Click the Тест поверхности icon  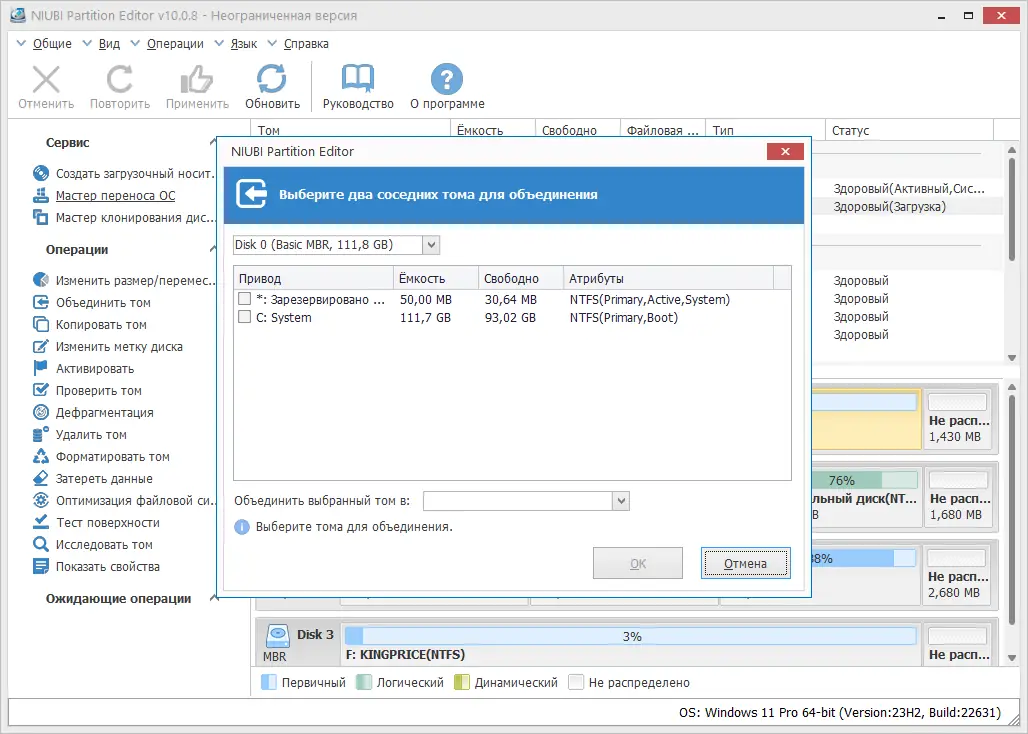click(41, 522)
